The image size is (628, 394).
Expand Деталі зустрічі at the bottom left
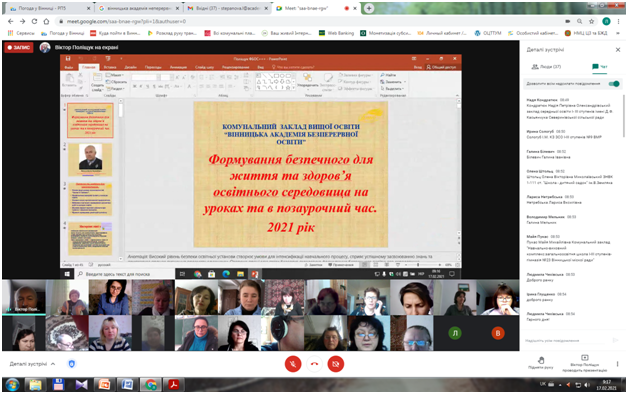[32, 364]
